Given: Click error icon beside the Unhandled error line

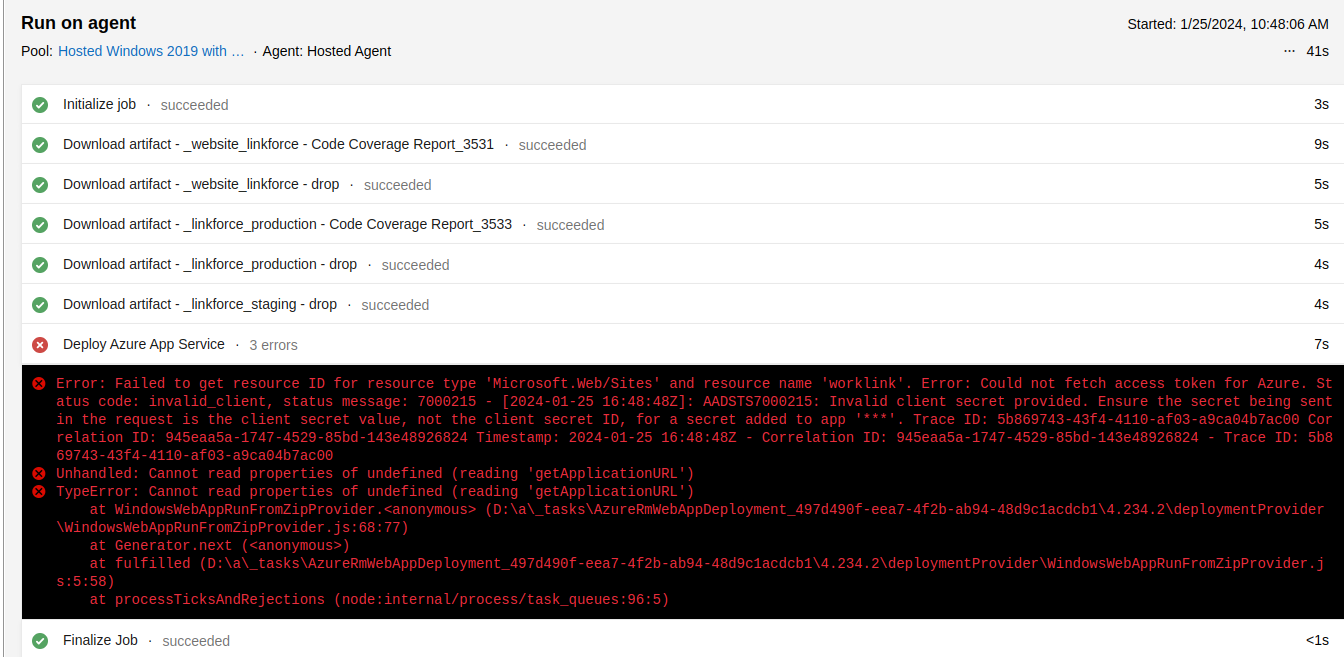Looking at the screenshot, I should [39, 474].
